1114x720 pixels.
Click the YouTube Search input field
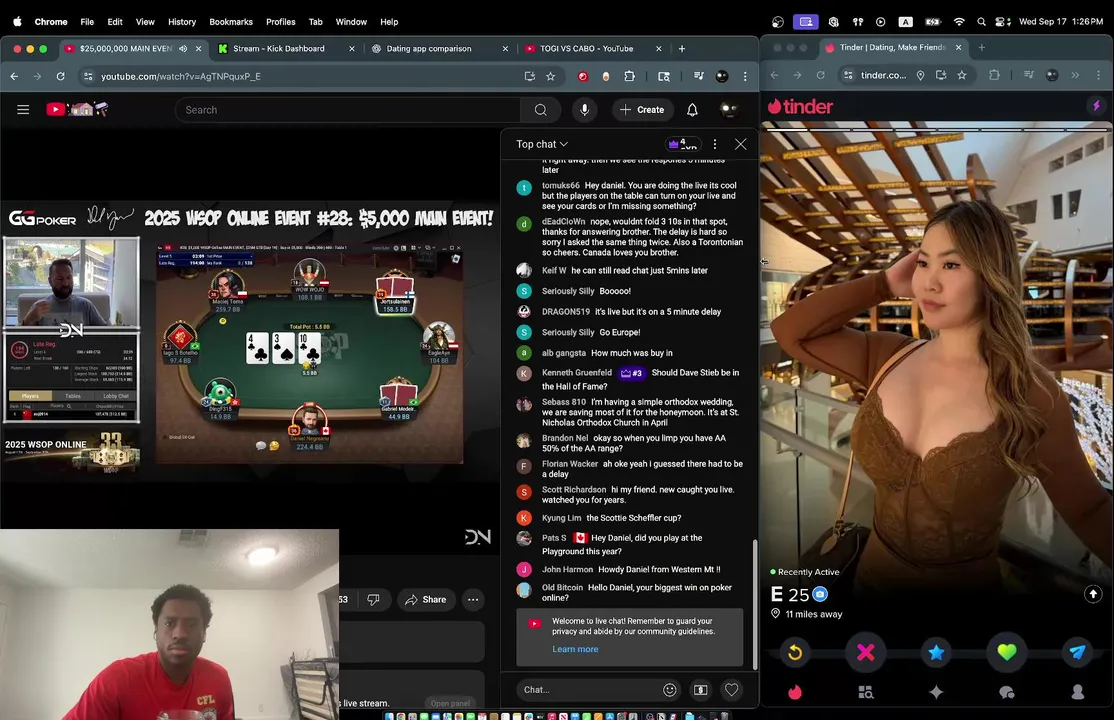(348, 109)
